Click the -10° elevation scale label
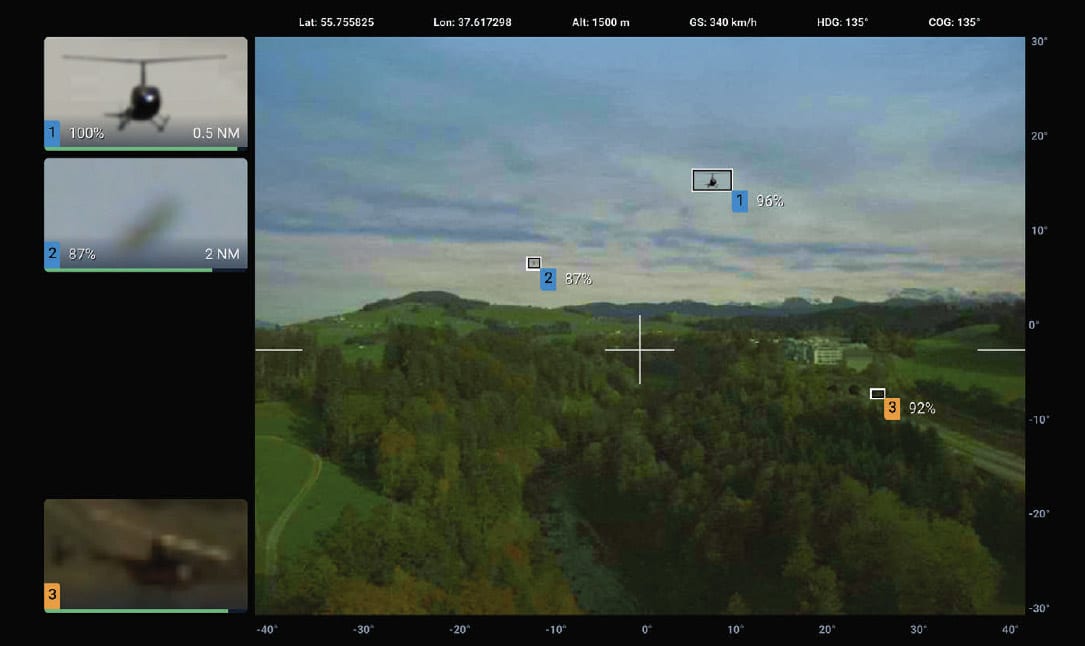 pos(1038,420)
